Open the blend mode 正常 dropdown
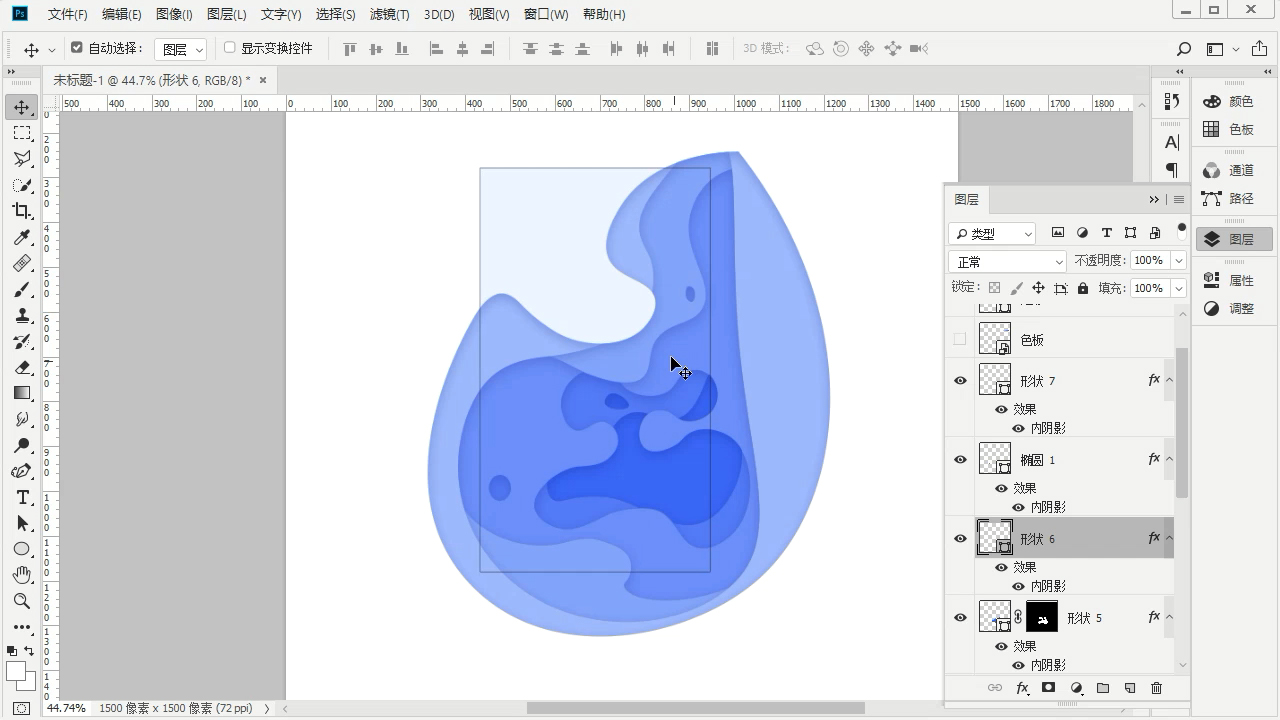1280x720 pixels. point(1008,261)
